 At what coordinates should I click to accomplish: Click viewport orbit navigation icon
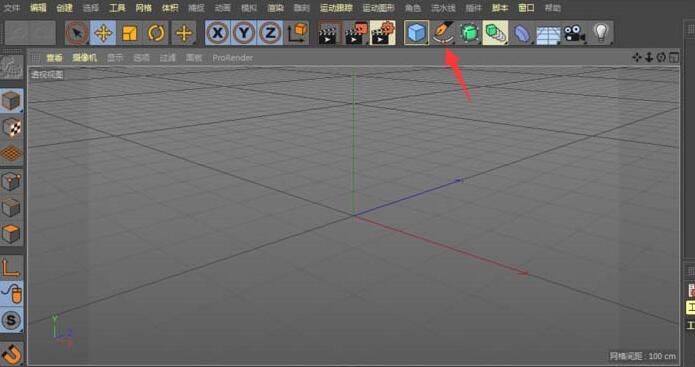[661, 57]
